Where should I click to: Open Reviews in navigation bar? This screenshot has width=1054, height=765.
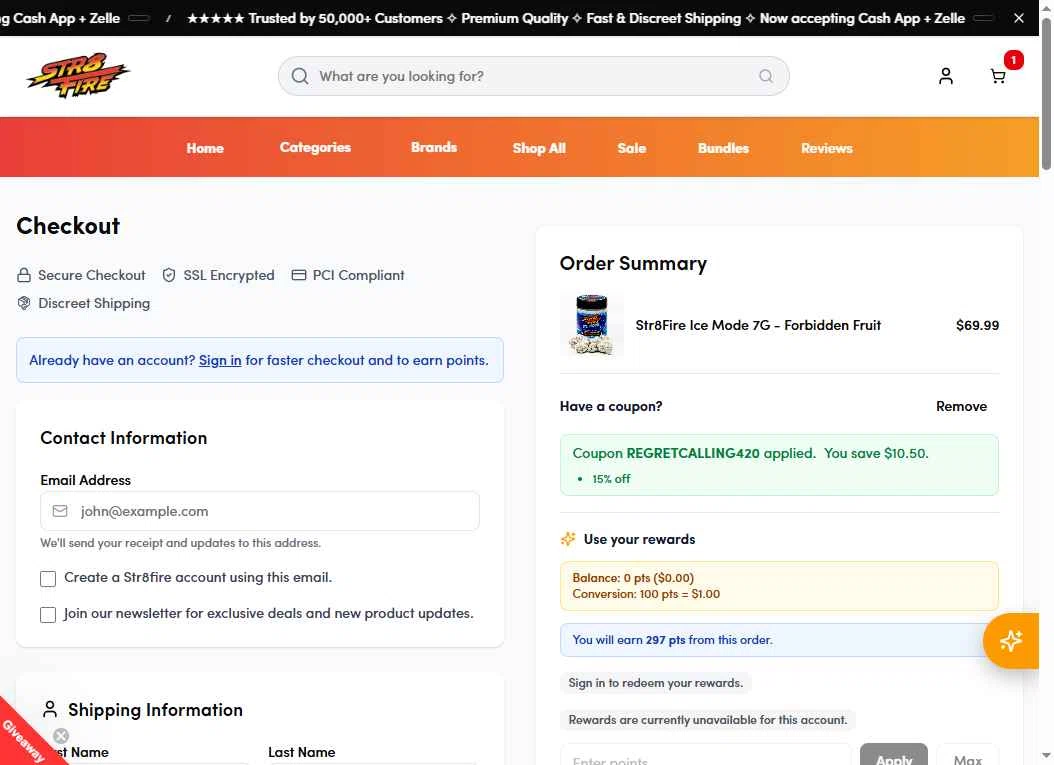(827, 148)
